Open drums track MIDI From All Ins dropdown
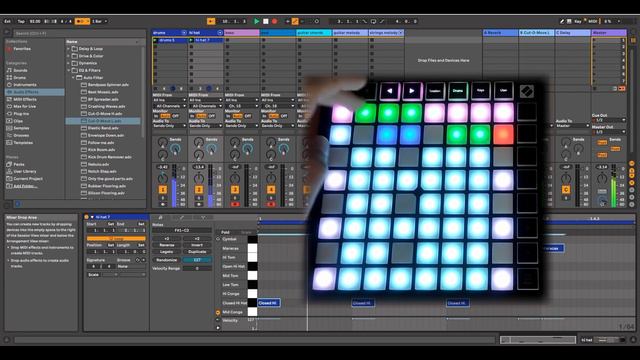 pyautogui.click(x=169, y=100)
